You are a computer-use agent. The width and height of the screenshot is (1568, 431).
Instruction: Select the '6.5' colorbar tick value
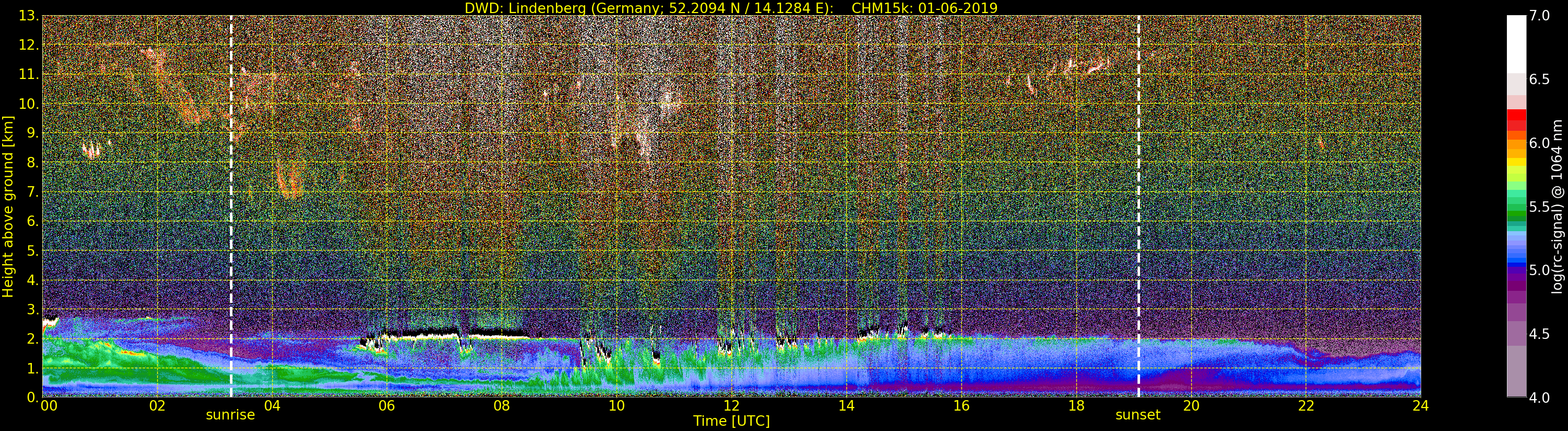pos(1539,80)
